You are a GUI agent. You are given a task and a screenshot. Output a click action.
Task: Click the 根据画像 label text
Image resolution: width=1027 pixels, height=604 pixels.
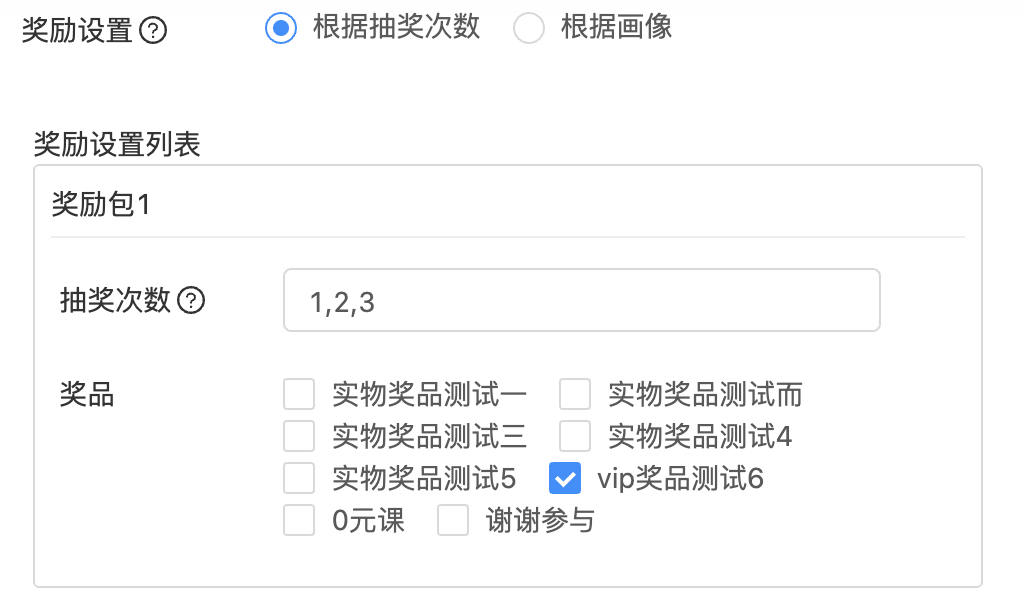[616, 28]
